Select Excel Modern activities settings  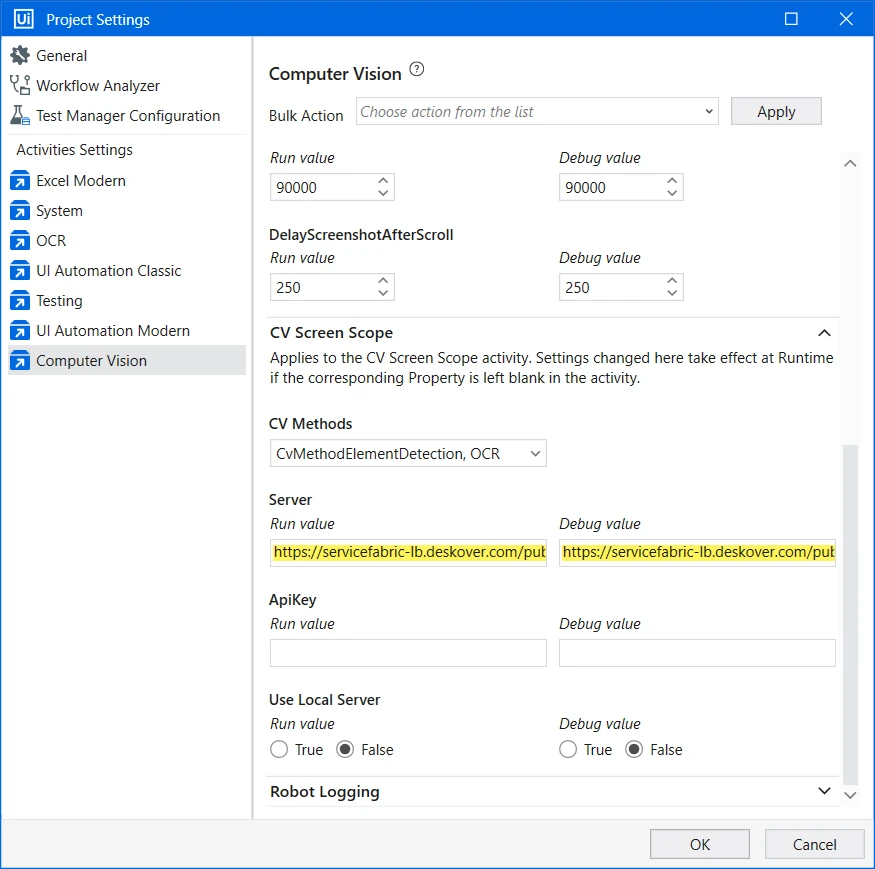pos(81,181)
